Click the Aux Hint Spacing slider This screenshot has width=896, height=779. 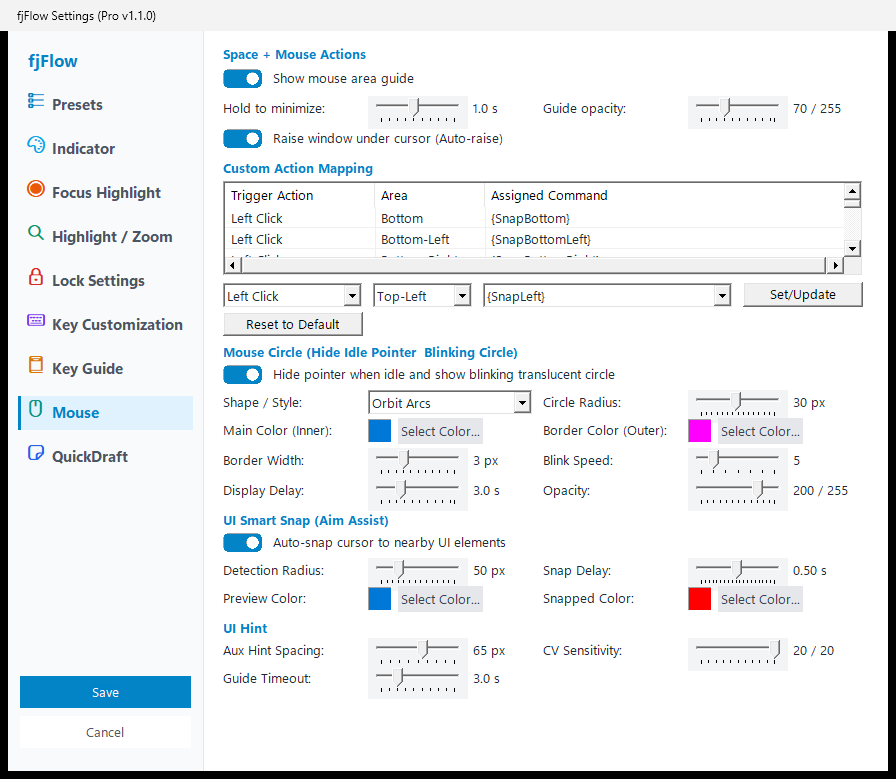click(x=418, y=653)
